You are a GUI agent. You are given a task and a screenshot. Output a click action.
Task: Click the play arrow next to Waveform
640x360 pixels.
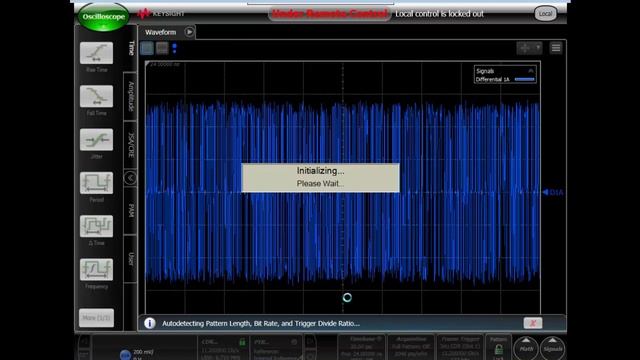coord(189,32)
